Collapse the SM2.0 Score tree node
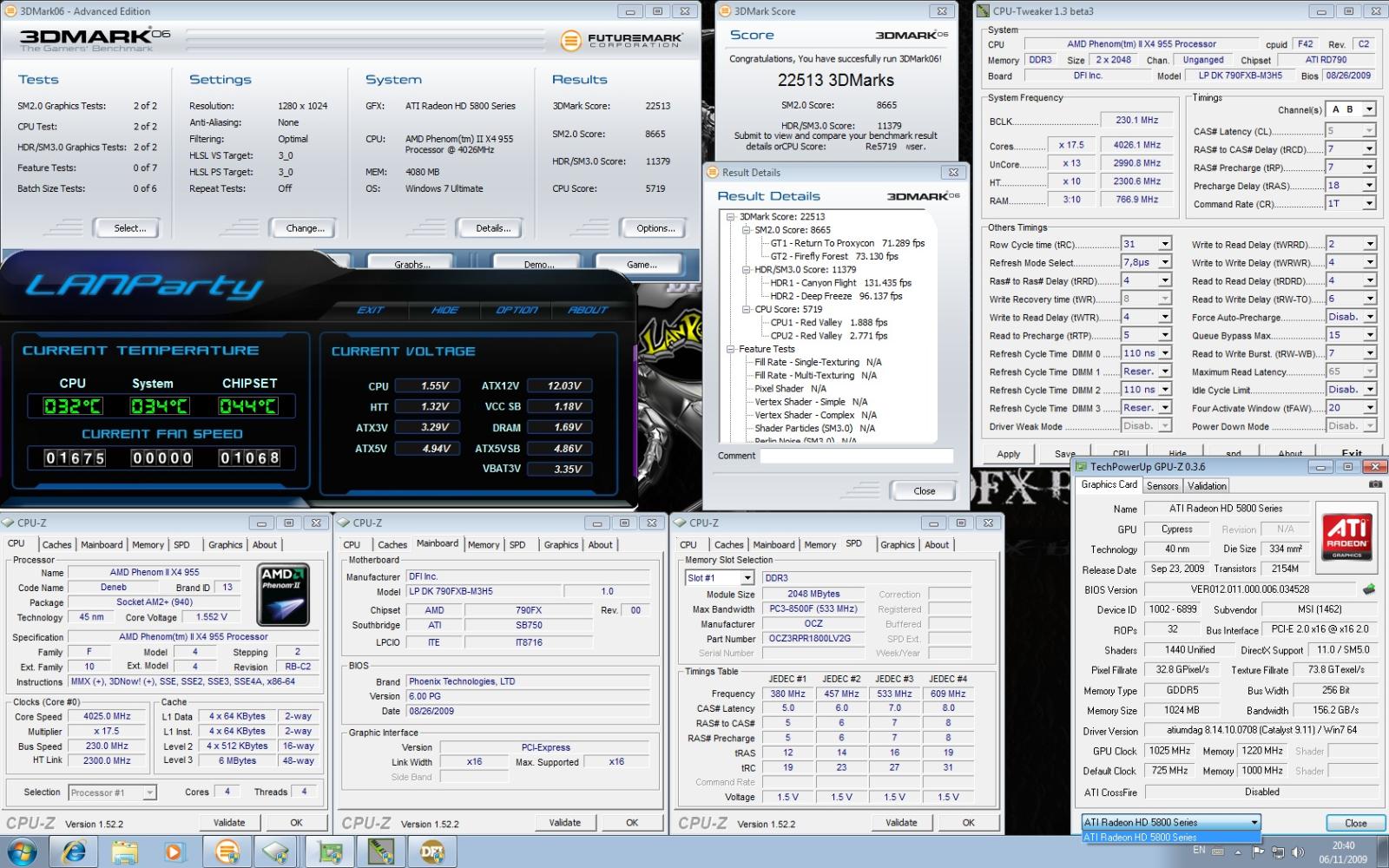This screenshot has height=868, width=1389. [746, 230]
